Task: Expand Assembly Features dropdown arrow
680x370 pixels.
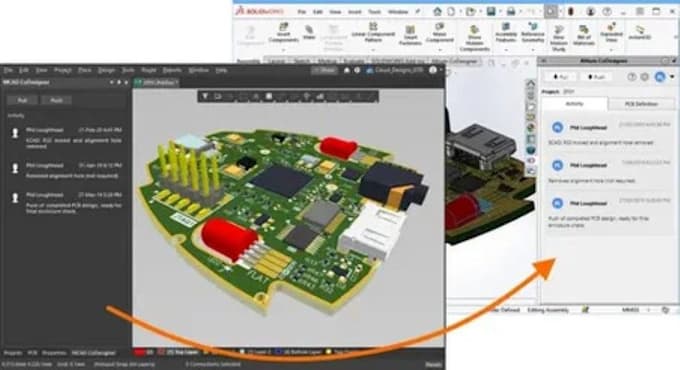Action: pyautogui.click(x=506, y=49)
